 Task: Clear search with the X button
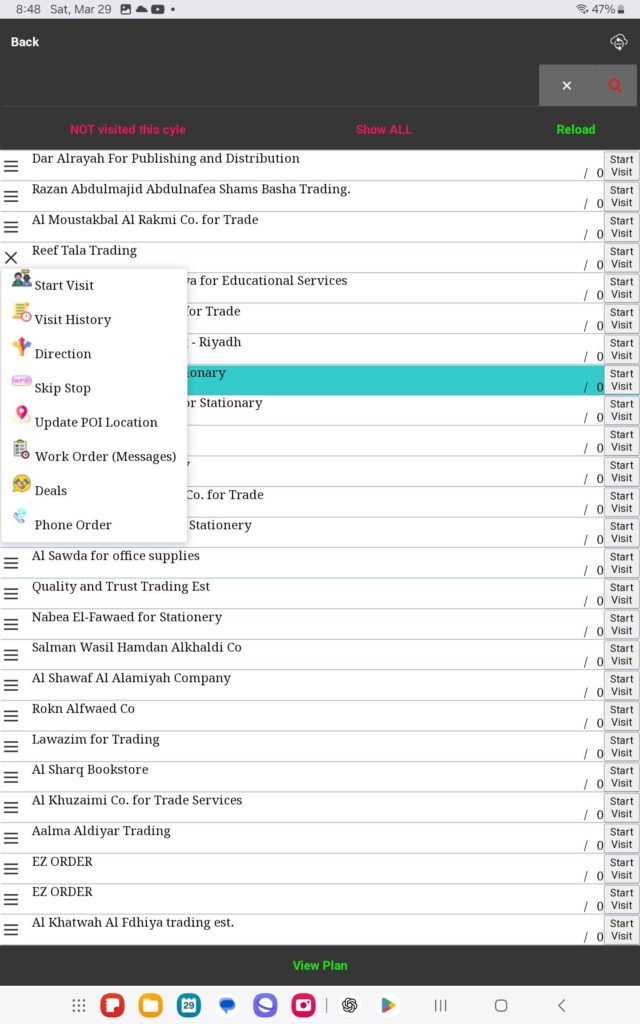(566, 86)
